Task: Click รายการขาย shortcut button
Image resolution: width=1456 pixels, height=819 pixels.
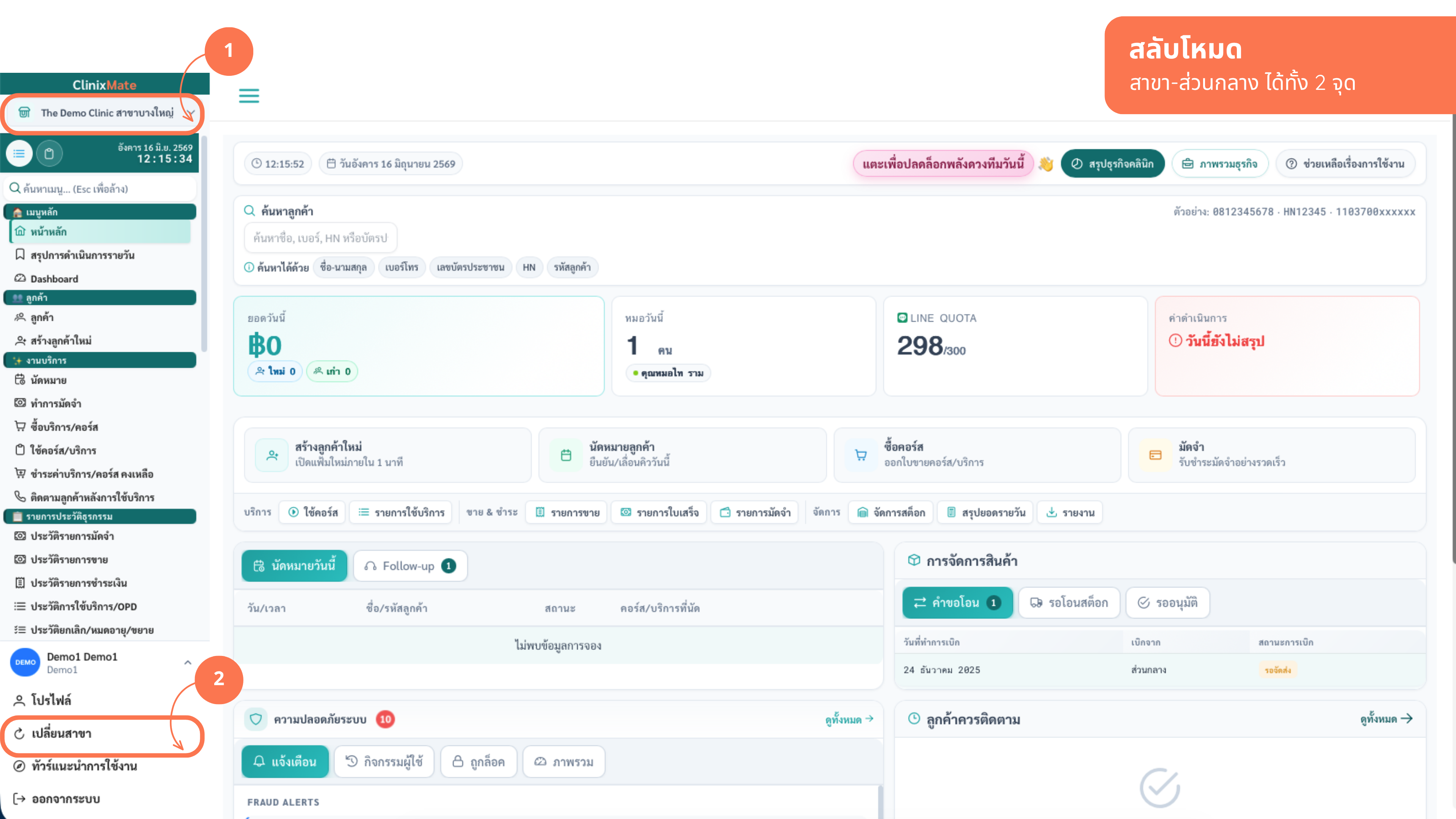Action: point(566,512)
